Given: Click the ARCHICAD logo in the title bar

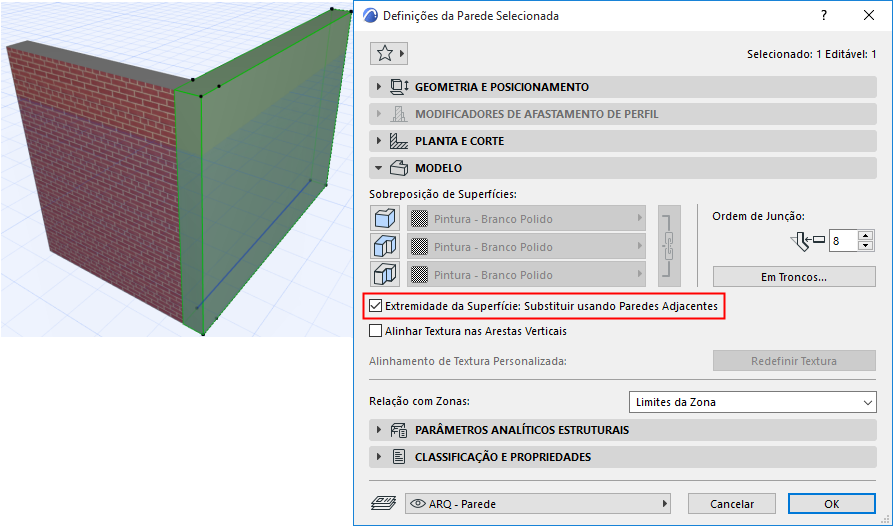Looking at the screenshot, I should (370, 15).
